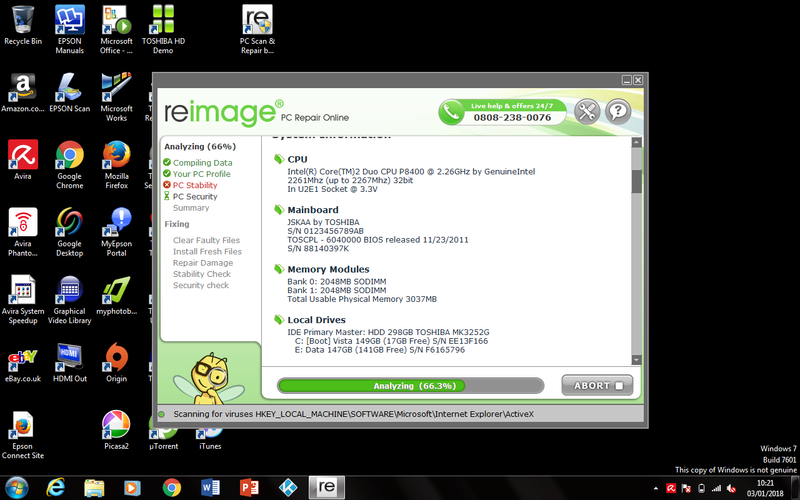The height and width of the screenshot is (500, 800).
Task: Open Avira System Speedup desktop icon
Action: click(x=22, y=299)
